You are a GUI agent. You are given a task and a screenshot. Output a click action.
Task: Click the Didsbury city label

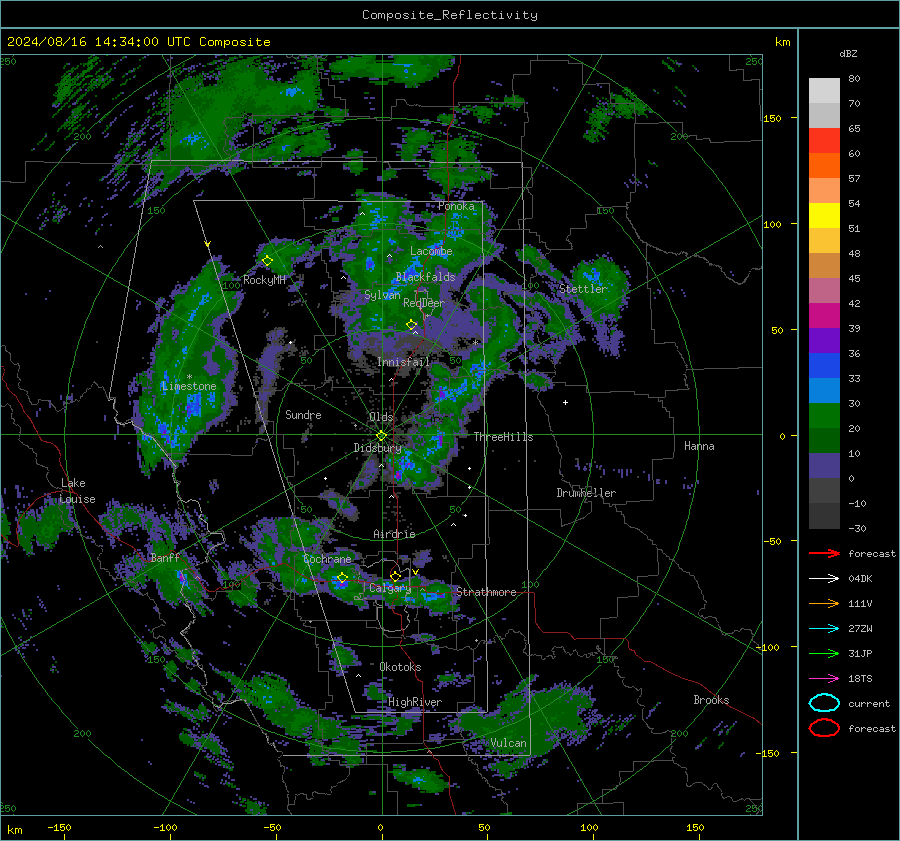pyautogui.click(x=377, y=448)
